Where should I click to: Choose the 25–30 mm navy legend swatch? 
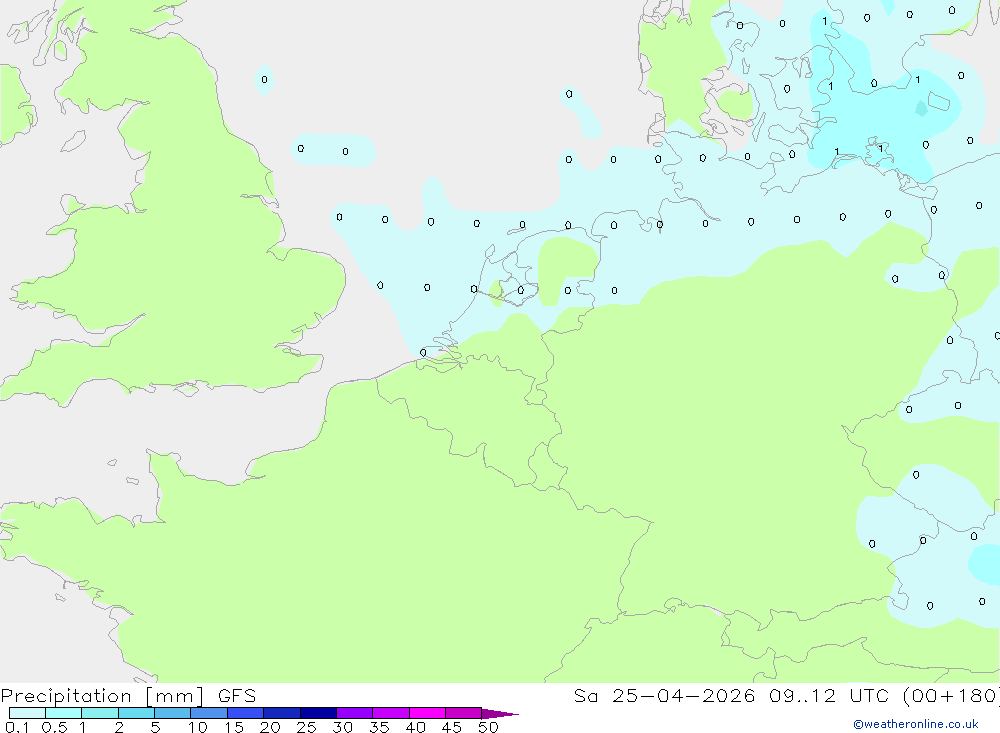click(318, 713)
